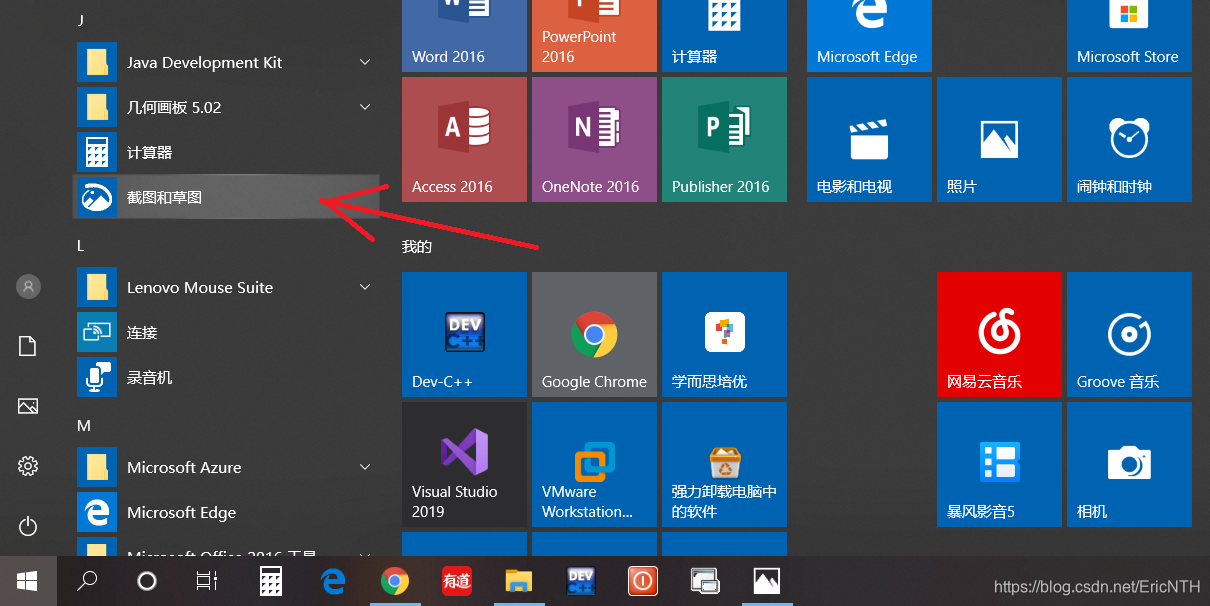Switch to Chrome on the taskbar
The image size is (1210, 606).
[395, 580]
